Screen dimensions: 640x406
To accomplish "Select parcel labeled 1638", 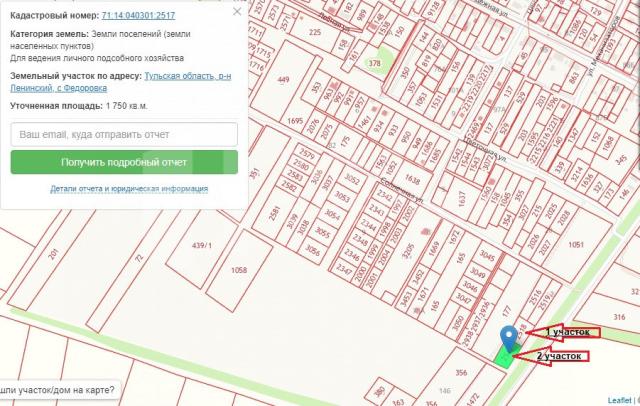I will pyautogui.click(x=412, y=180).
